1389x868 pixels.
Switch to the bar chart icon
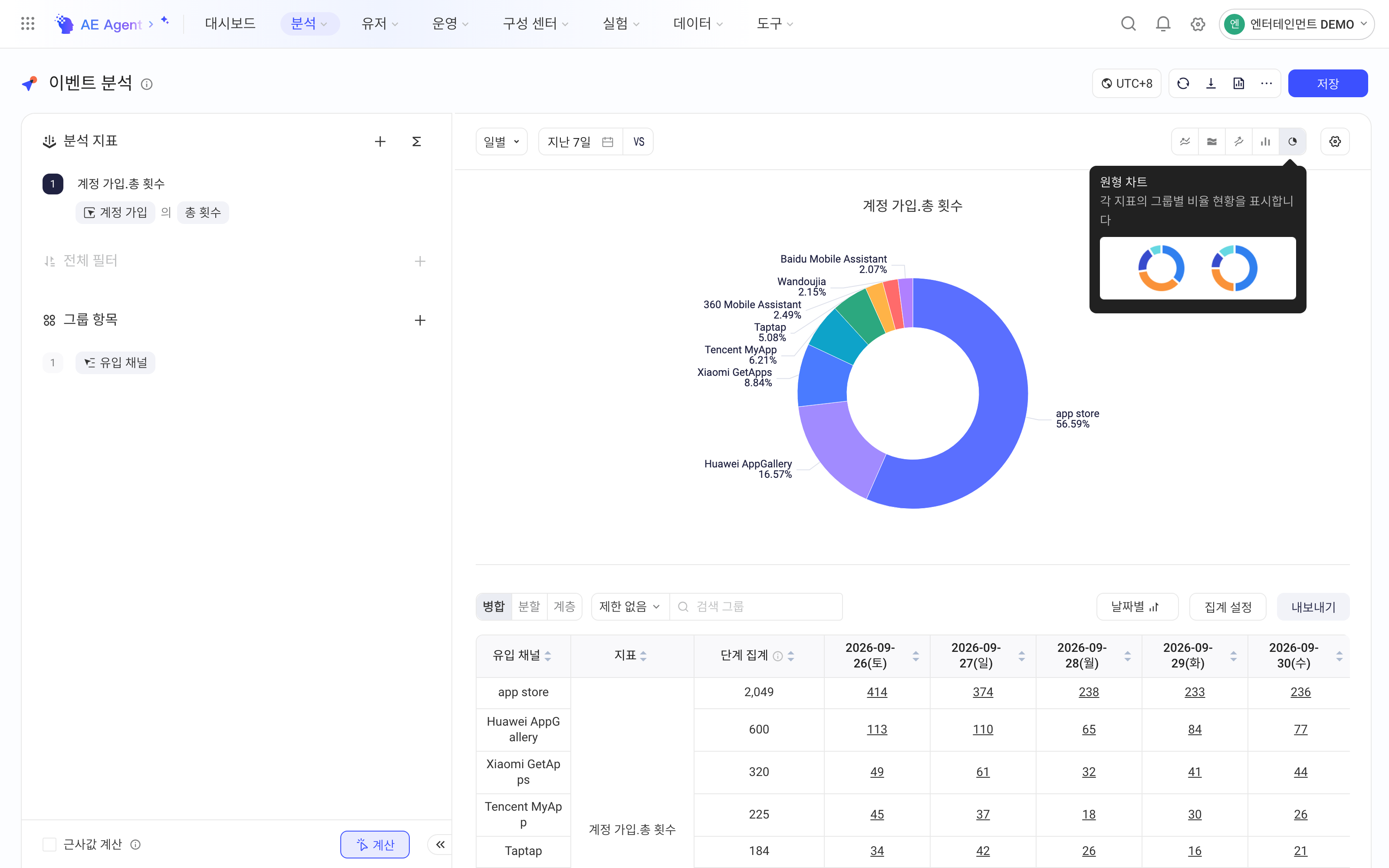(1266, 141)
